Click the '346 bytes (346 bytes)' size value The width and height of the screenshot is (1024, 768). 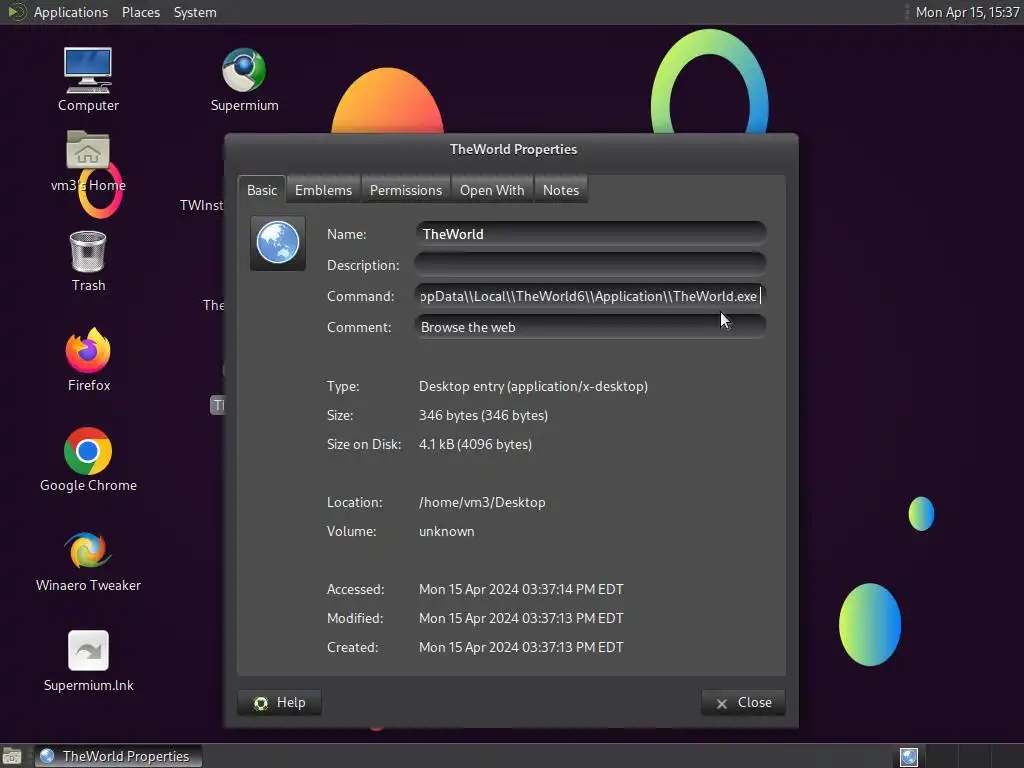(x=483, y=415)
